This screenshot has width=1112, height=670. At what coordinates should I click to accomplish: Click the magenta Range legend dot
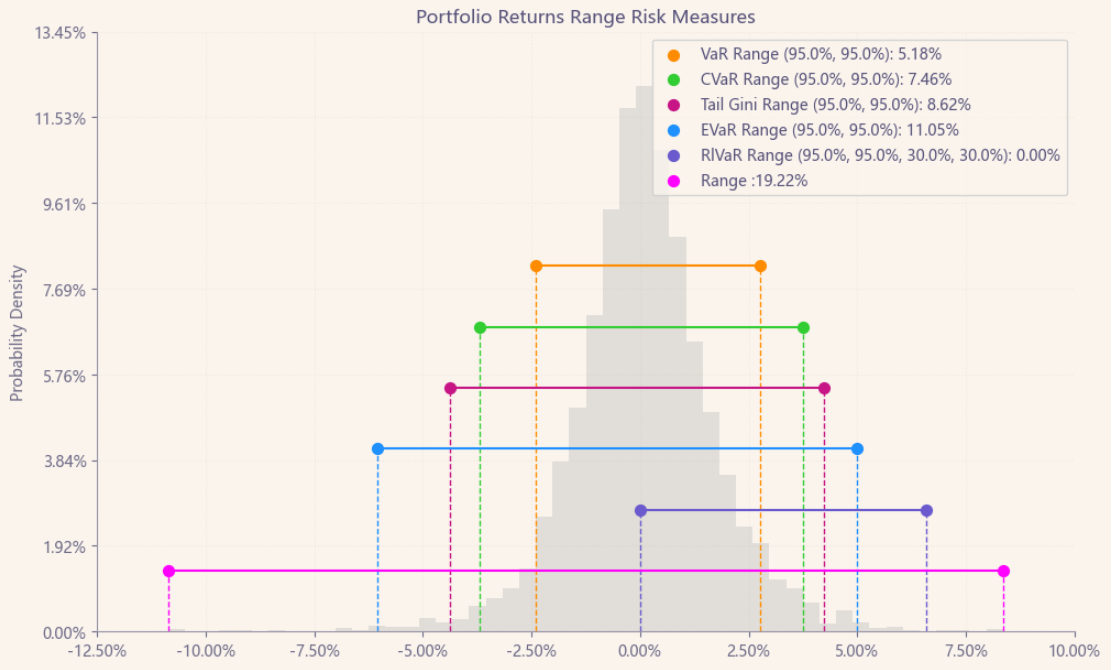tap(673, 181)
